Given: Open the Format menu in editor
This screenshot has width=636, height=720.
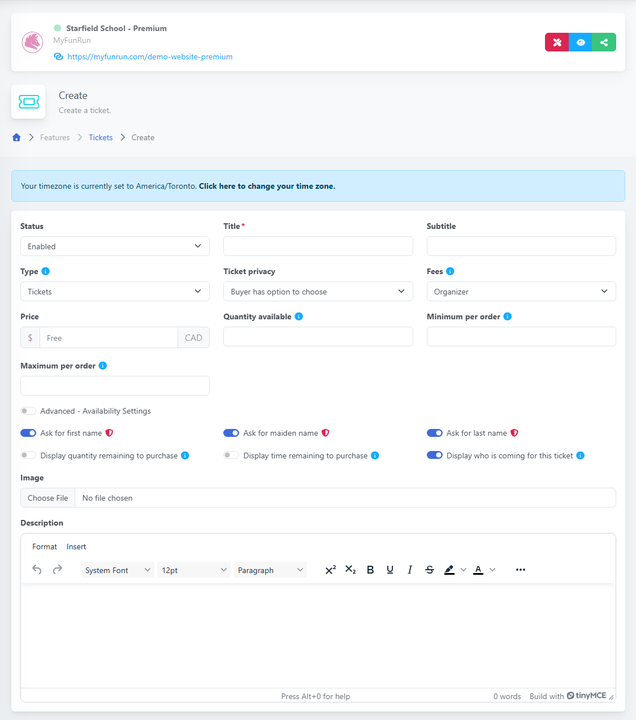Looking at the screenshot, I should tap(44, 547).
